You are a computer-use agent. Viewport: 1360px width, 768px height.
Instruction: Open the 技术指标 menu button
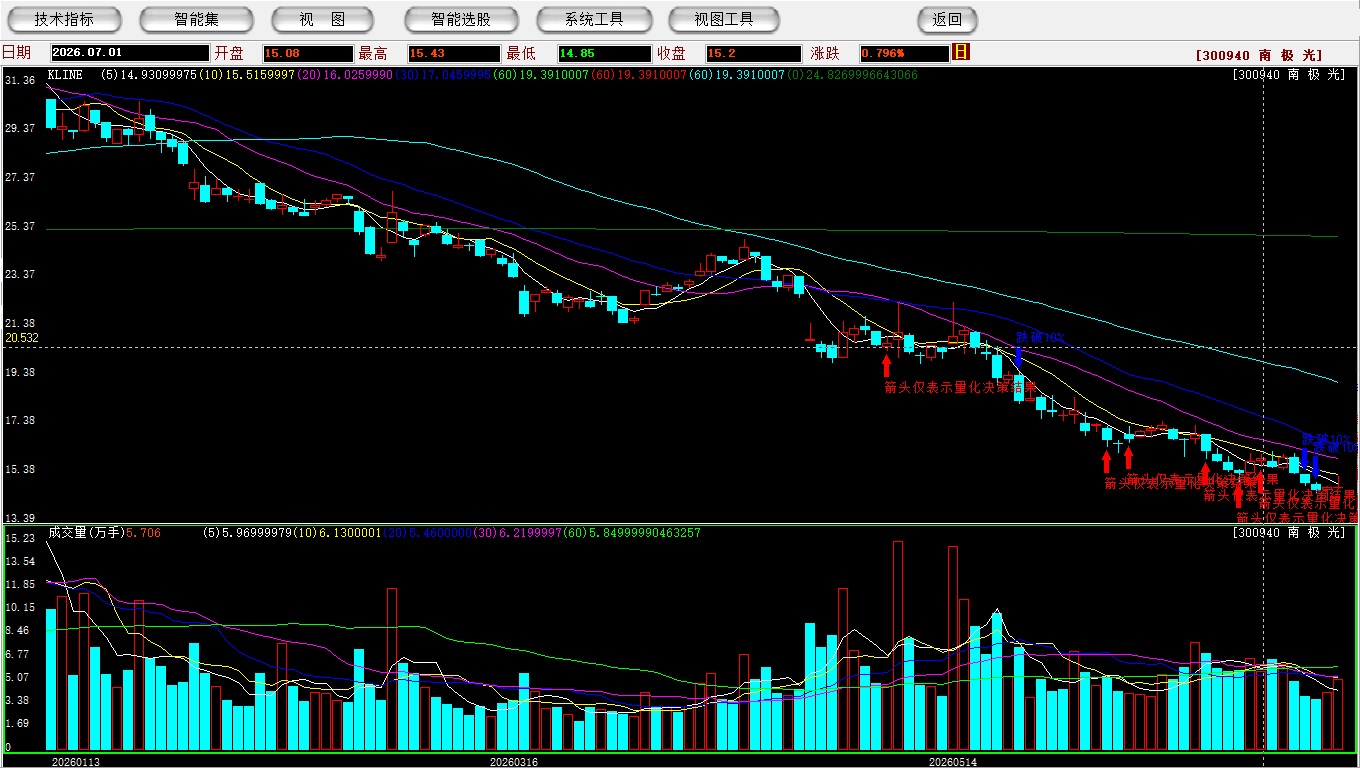click(x=64, y=19)
